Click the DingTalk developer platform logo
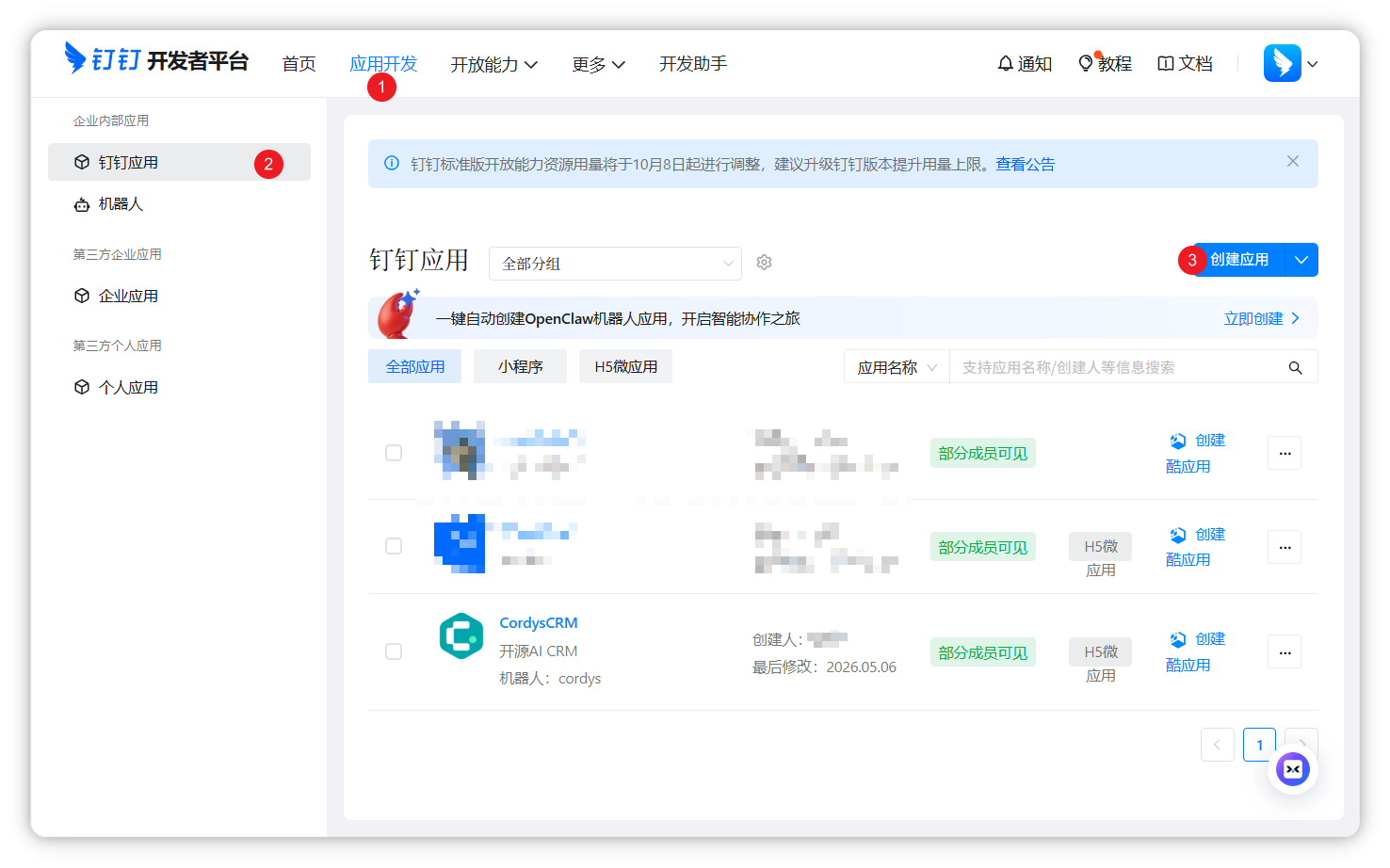1390x868 pixels. pyautogui.click(x=156, y=59)
